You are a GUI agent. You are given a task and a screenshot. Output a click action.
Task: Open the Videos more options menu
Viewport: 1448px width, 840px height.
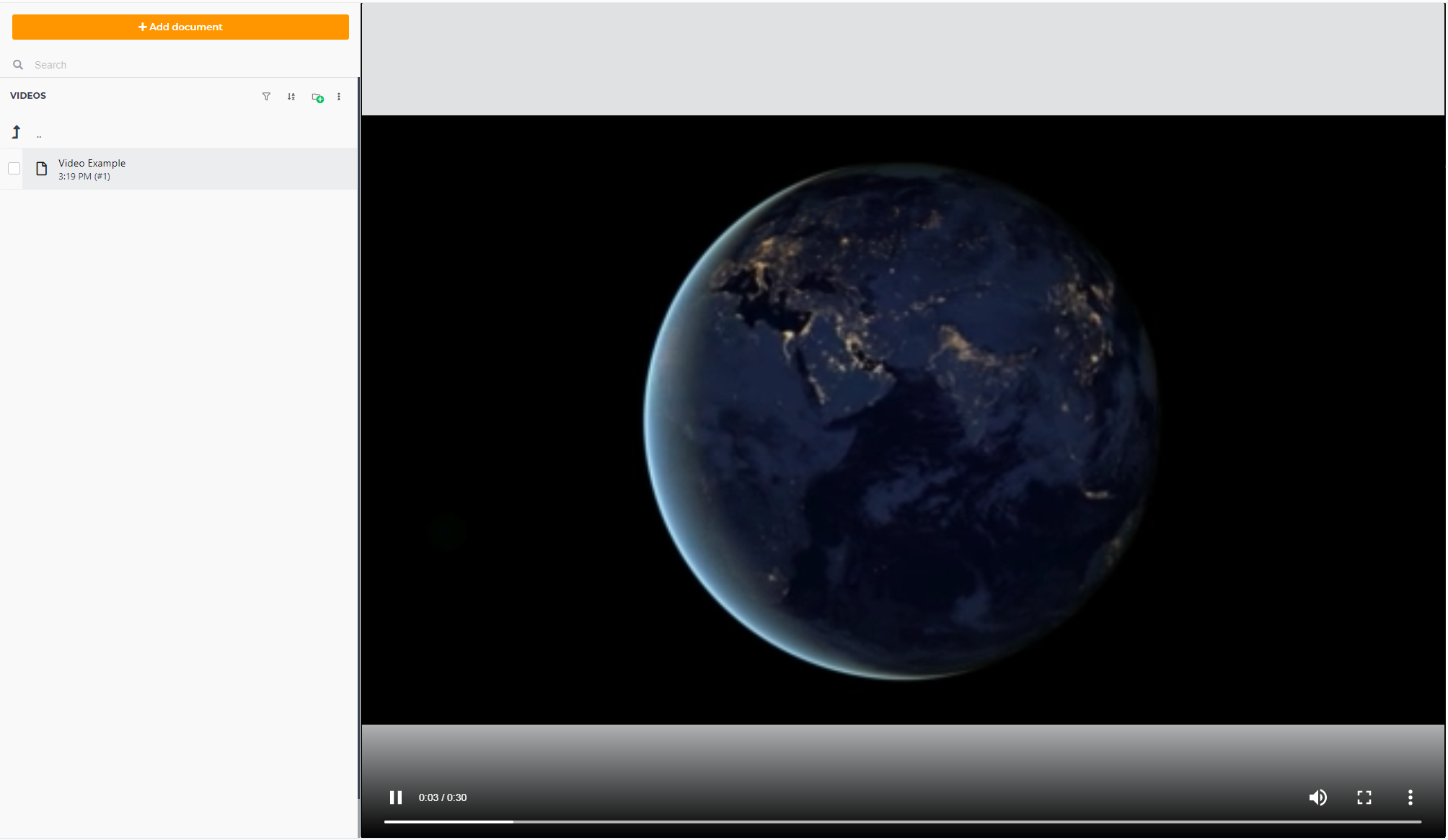[x=339, y=97]
